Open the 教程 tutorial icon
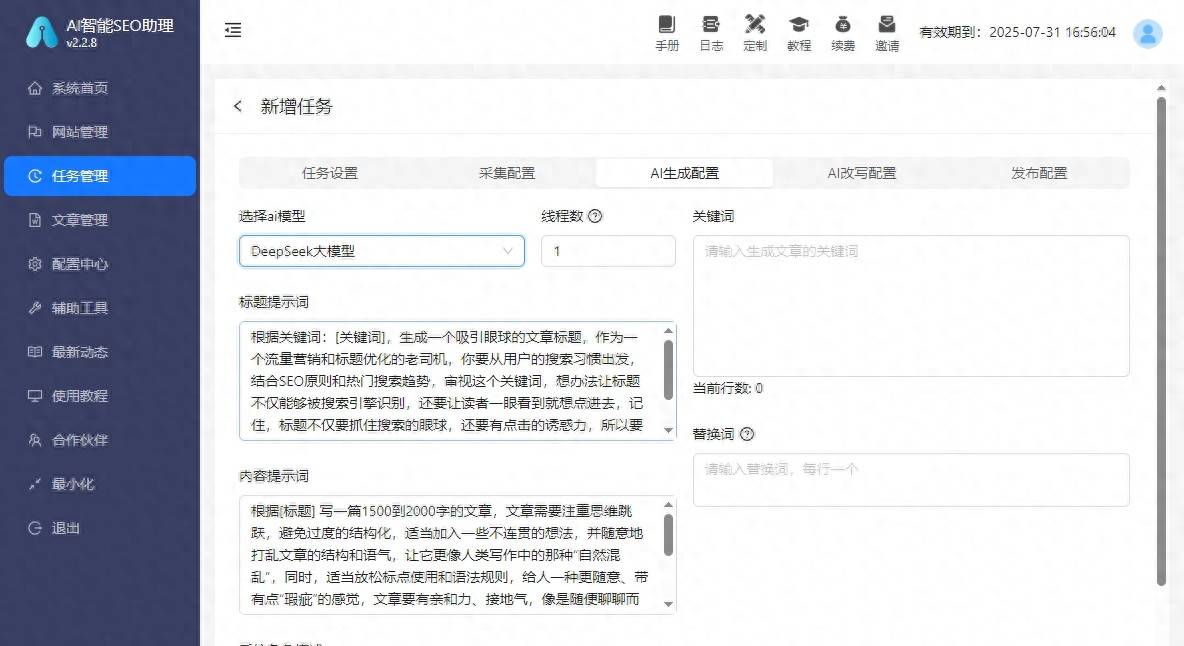The width and height of the screenshot is (1184, 646). pos(799,31)
